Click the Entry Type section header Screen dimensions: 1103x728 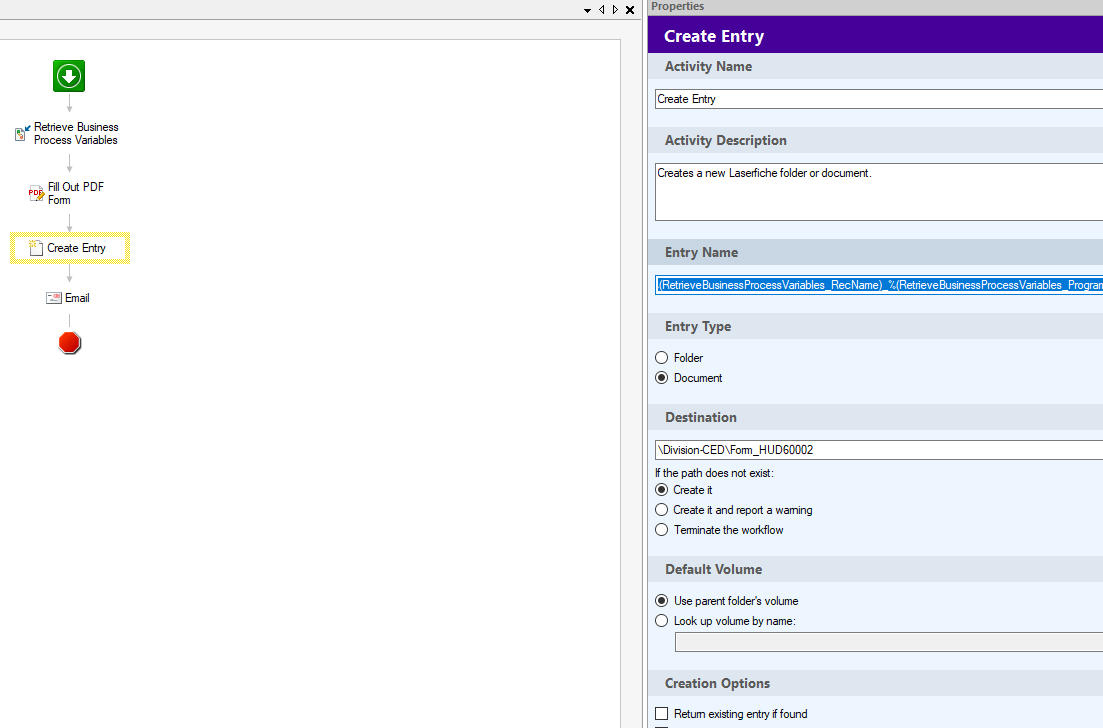pyautogui.click(x=875, y=326)
